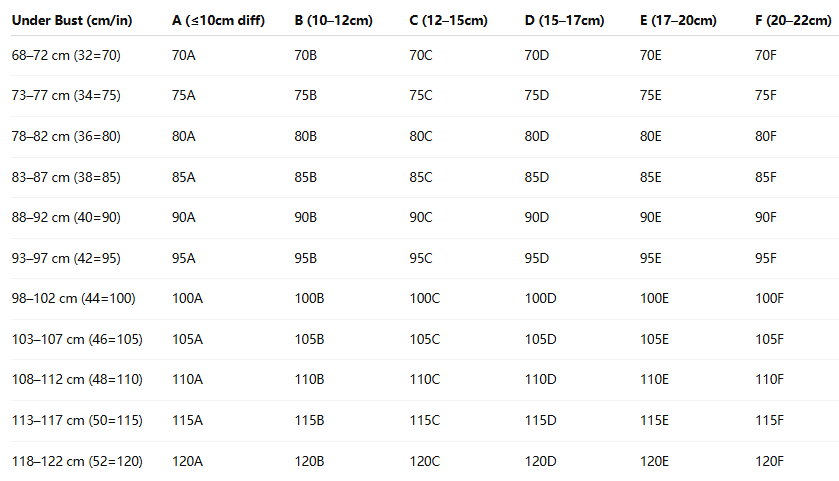
Task: Pick the 100C size cell
Action: pos(425,298)
